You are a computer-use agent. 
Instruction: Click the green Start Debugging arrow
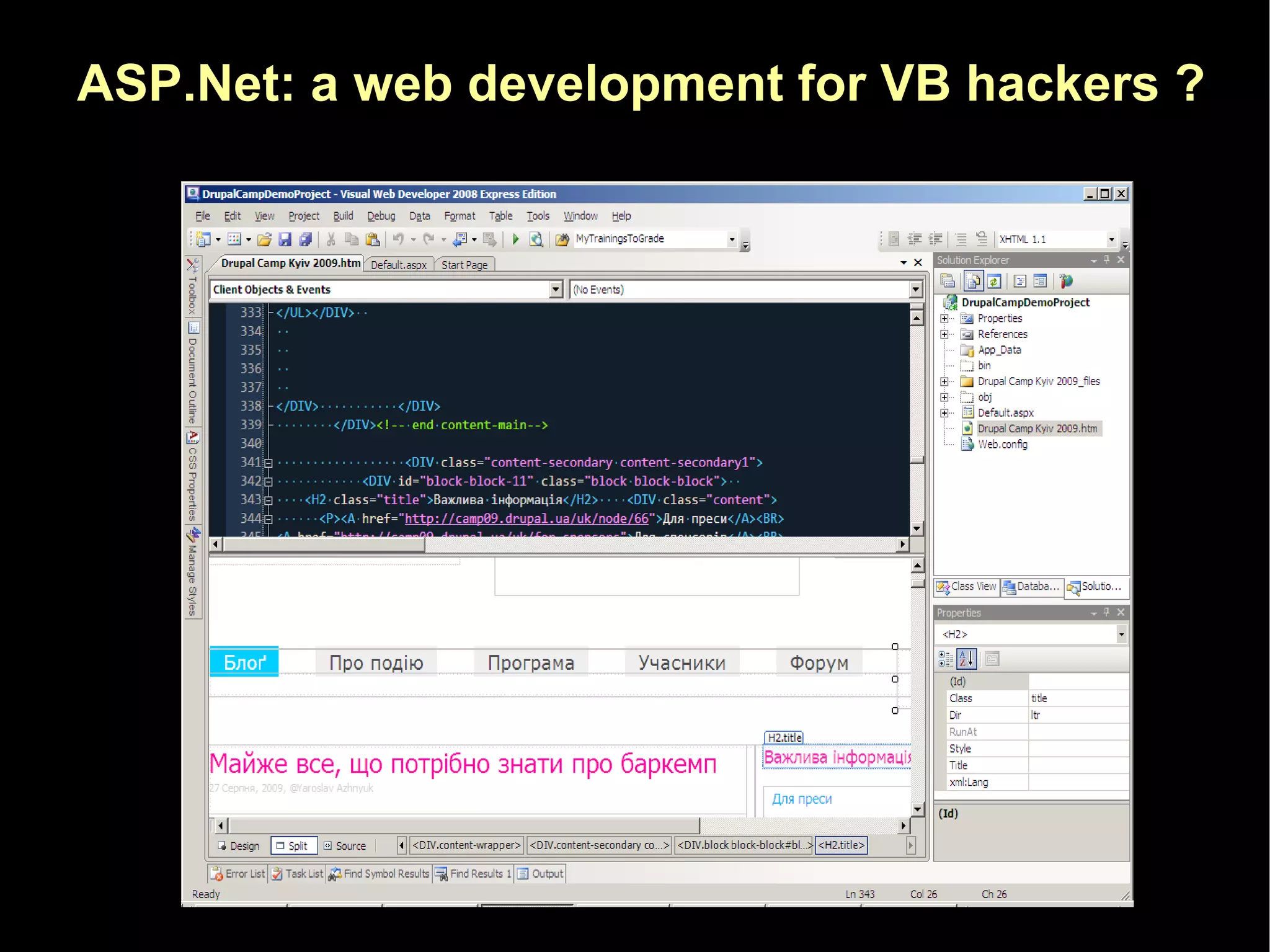515,239
